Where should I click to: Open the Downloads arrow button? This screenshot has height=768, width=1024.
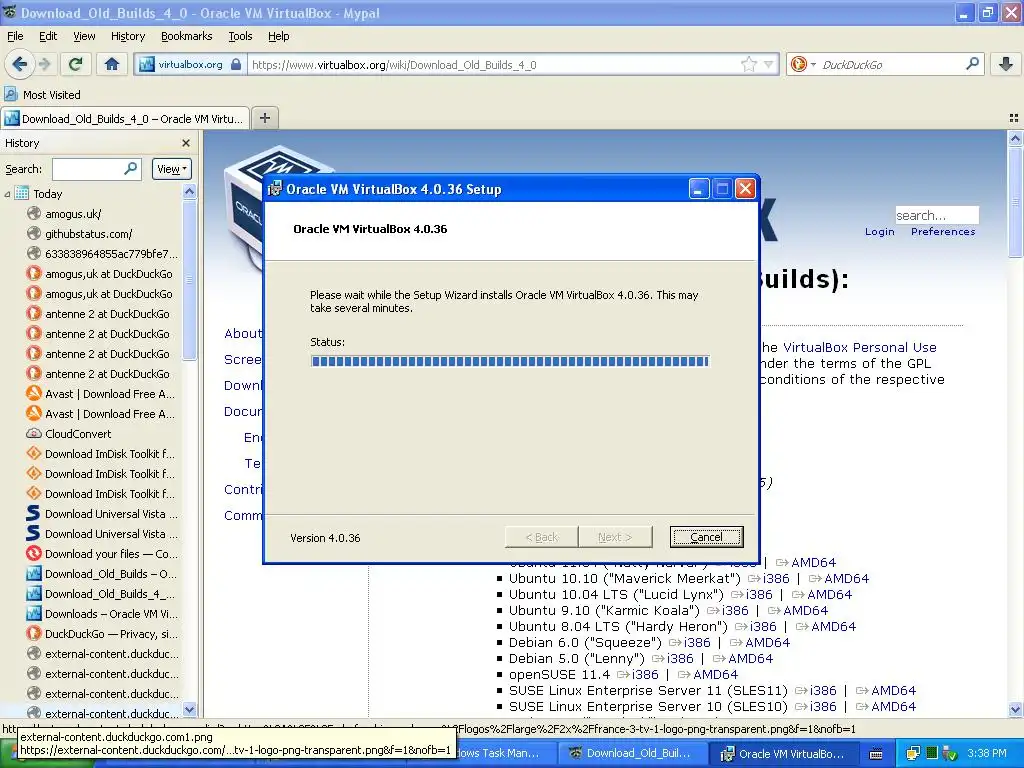click(x=1006, y=64)
